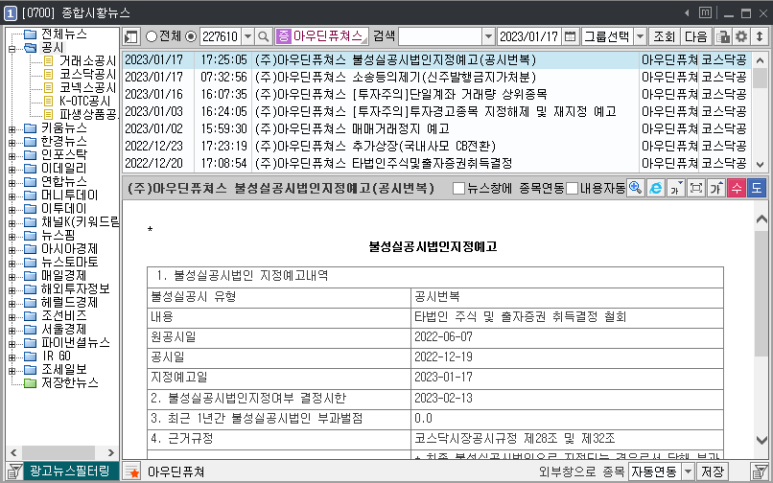Open the stock code 227610 dropdown
The height and width of the screenshot is (483, 773).
point(248,36)
